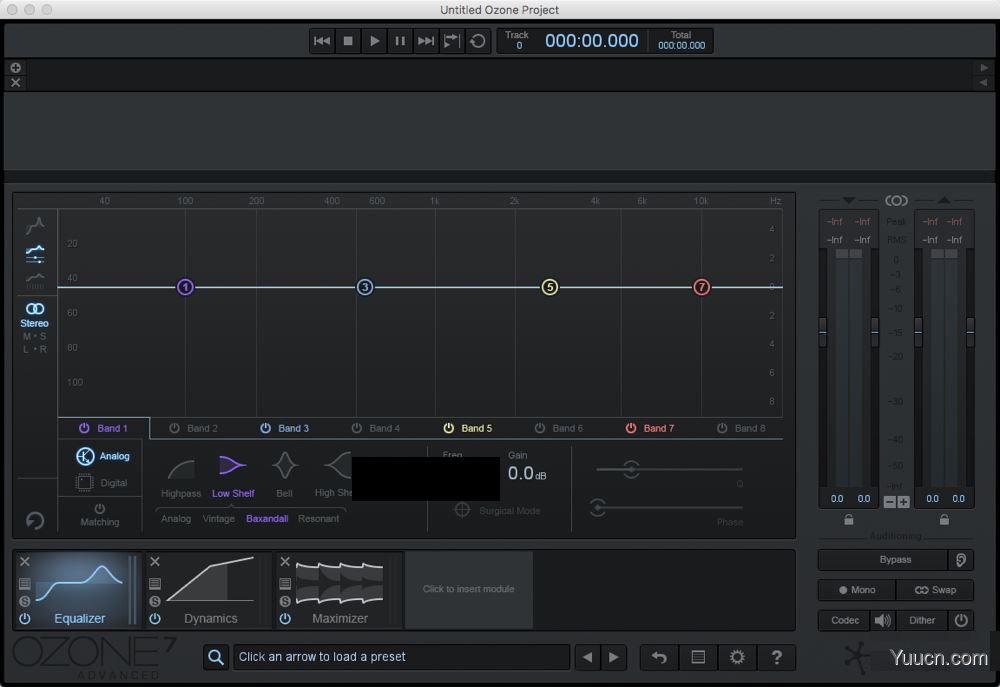Open help with the question mark

coord(776,657)
